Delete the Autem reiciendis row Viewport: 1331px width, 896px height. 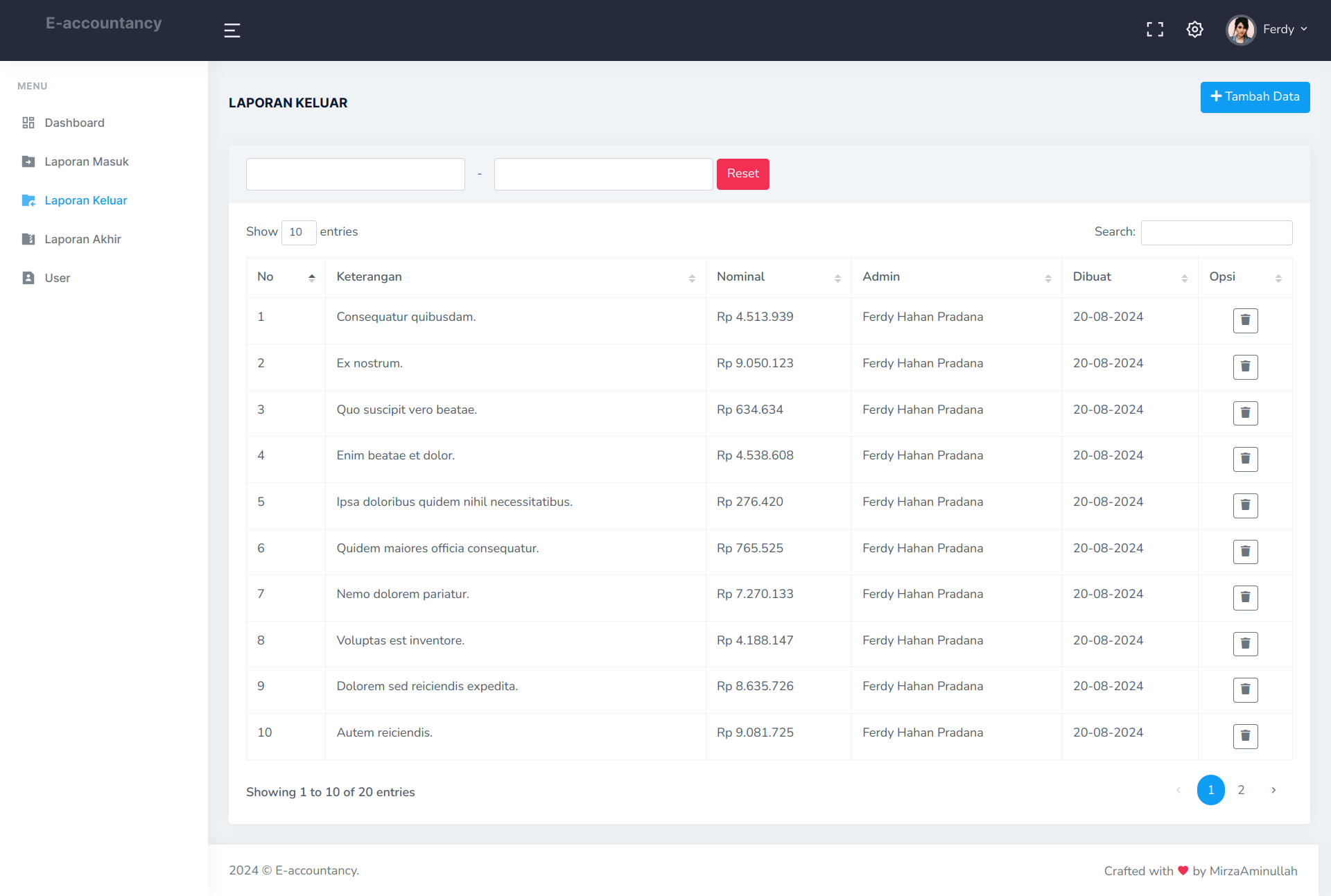[1245, 736]
